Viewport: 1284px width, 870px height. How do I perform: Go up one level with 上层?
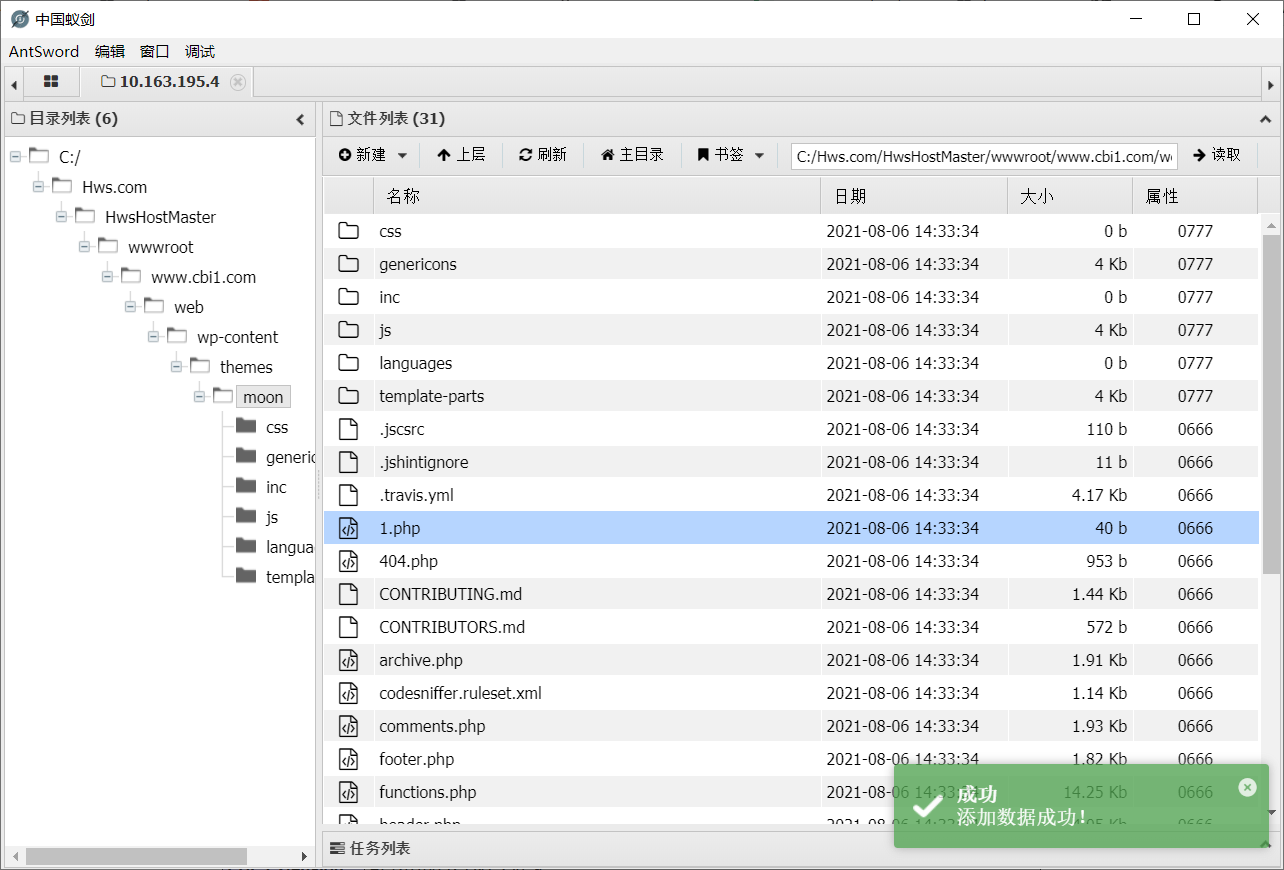coord(461,155)
